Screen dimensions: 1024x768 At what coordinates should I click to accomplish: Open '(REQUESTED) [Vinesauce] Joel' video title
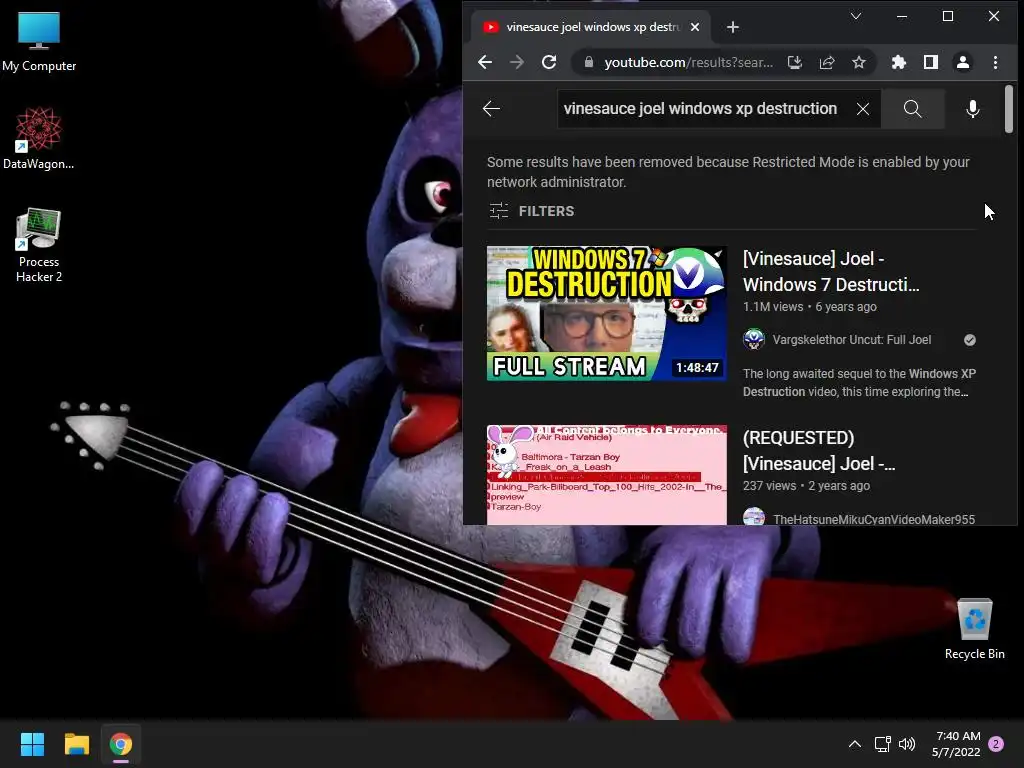[x=819, y=451]
